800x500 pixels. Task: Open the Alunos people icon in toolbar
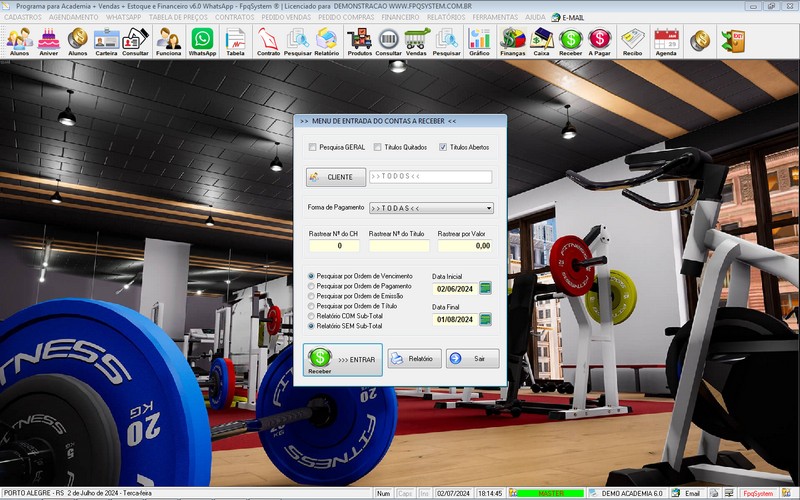19,42
